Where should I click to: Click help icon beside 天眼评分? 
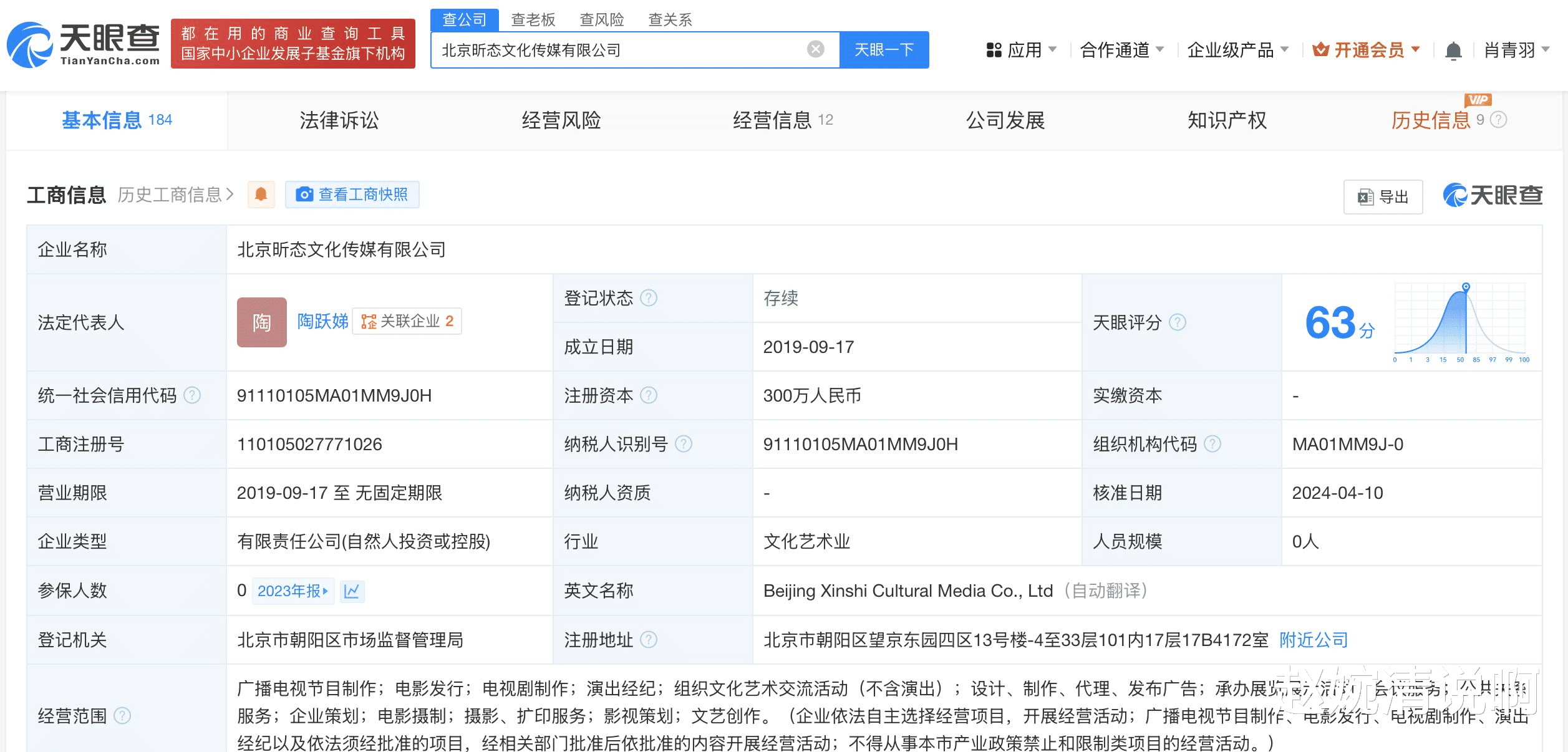click(x=1177, y=322)
